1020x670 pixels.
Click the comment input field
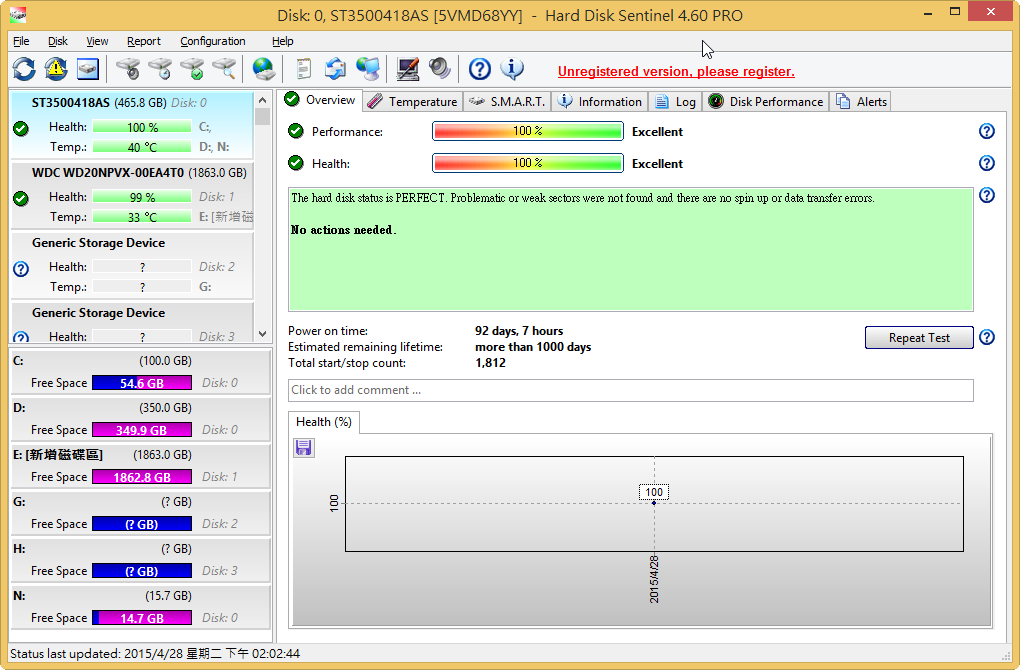click(630, 390)
